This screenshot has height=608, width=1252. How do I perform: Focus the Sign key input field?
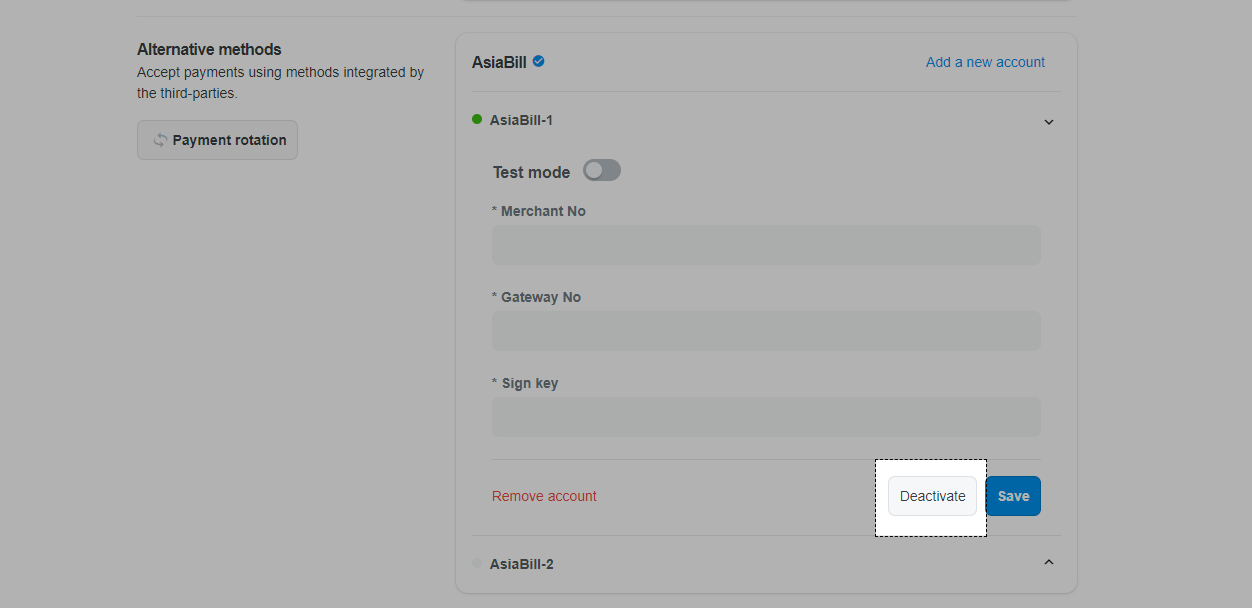[x=766, y=417]
